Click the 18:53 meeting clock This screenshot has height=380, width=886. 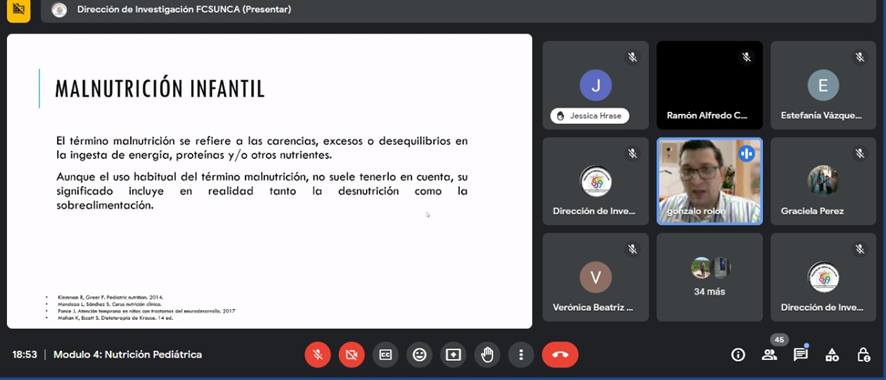pyautogui.click(x=24, y=355)
